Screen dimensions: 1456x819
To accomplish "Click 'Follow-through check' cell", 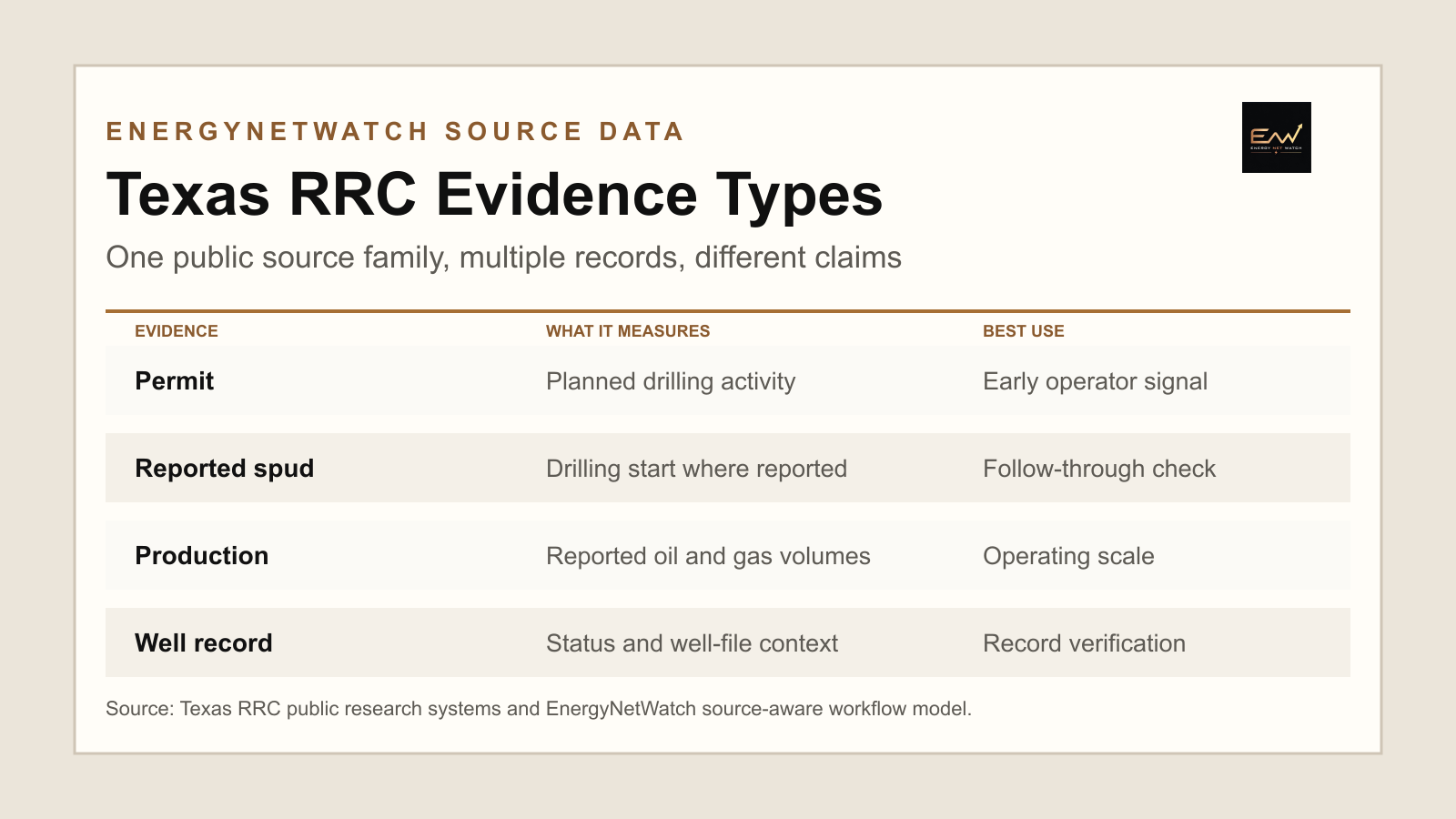I will pyautogui.click(x=1099, y=469).
